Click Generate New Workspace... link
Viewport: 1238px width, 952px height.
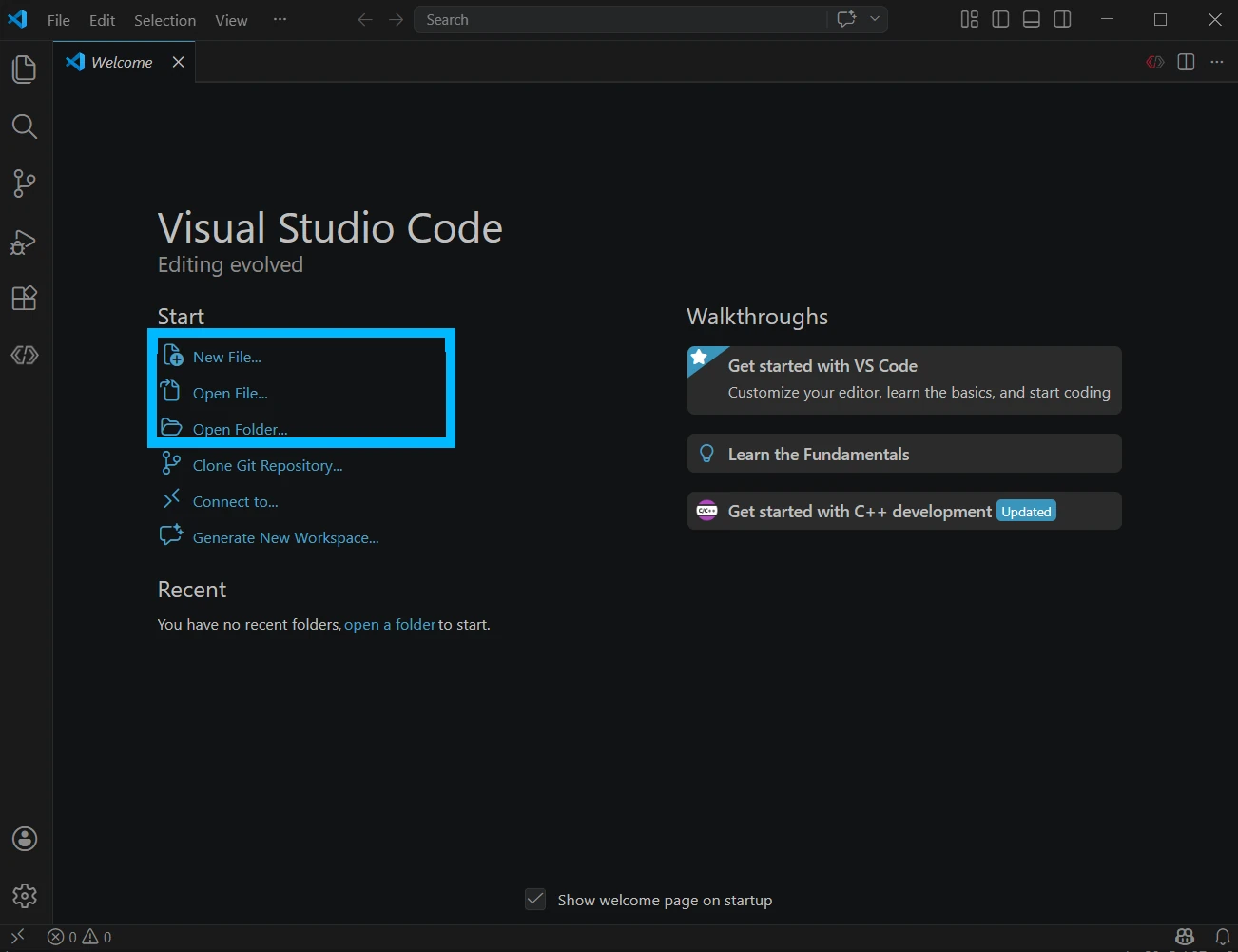[285, 537]
